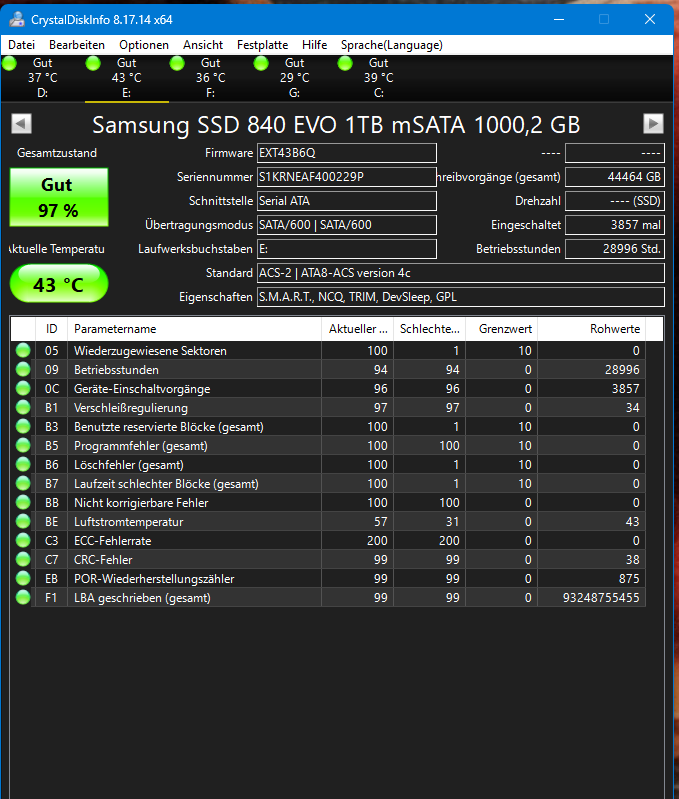Select the Verschleißregulierung parameter name
This screenshot has width=679, height=799.
point(131,408)
